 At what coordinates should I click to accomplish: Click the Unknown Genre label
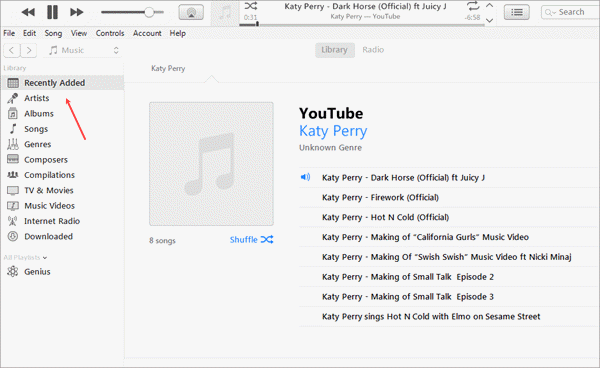tap(330, 148)
